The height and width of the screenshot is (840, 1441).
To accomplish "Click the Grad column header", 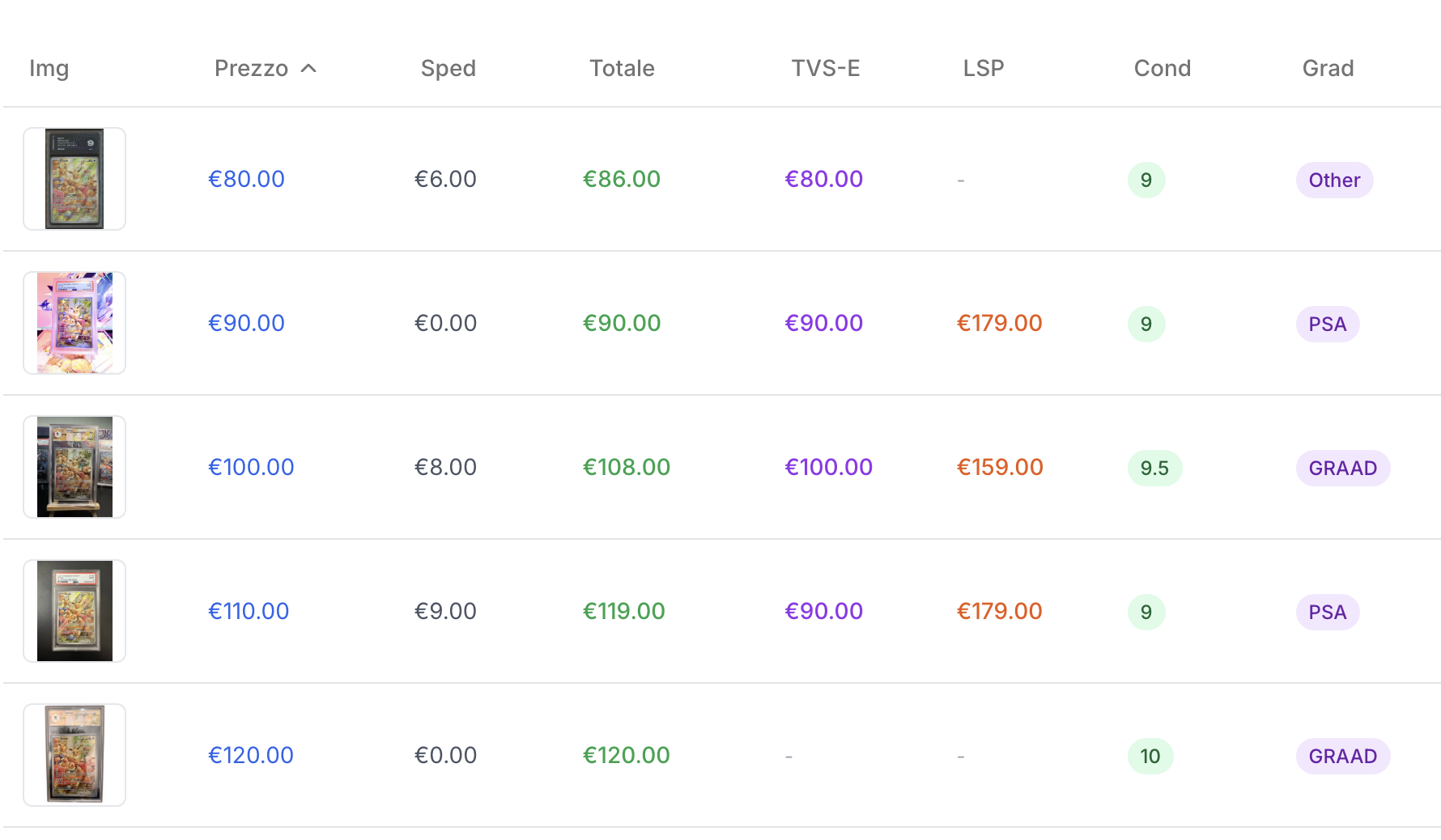I will click(x=1328, y=69).
